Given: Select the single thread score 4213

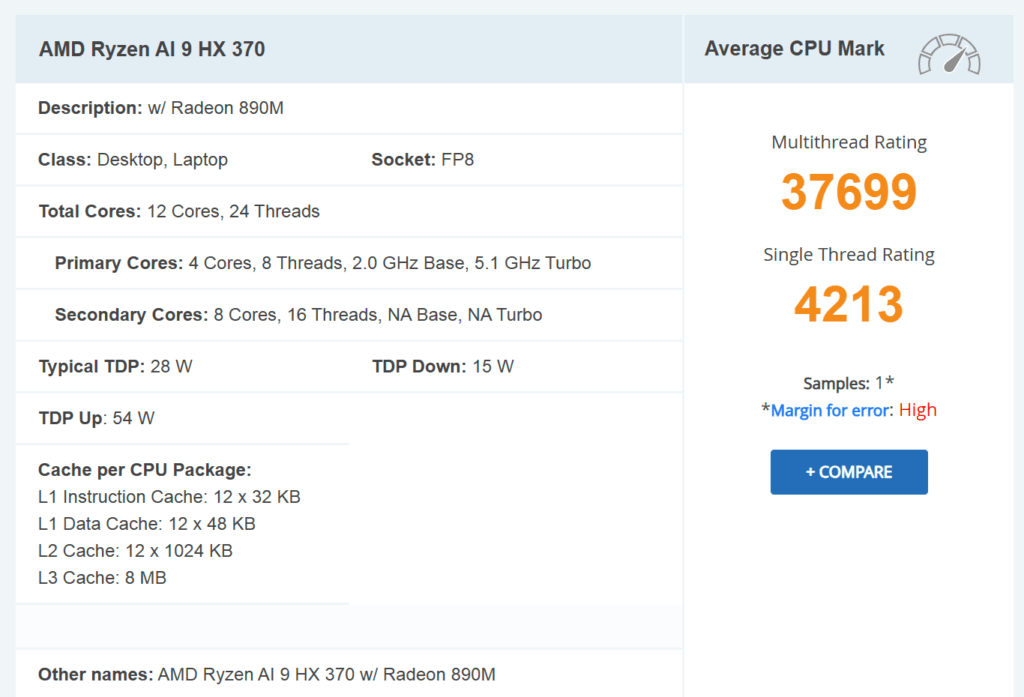Looking at the screenshot, I should click(x=849, y=304).
